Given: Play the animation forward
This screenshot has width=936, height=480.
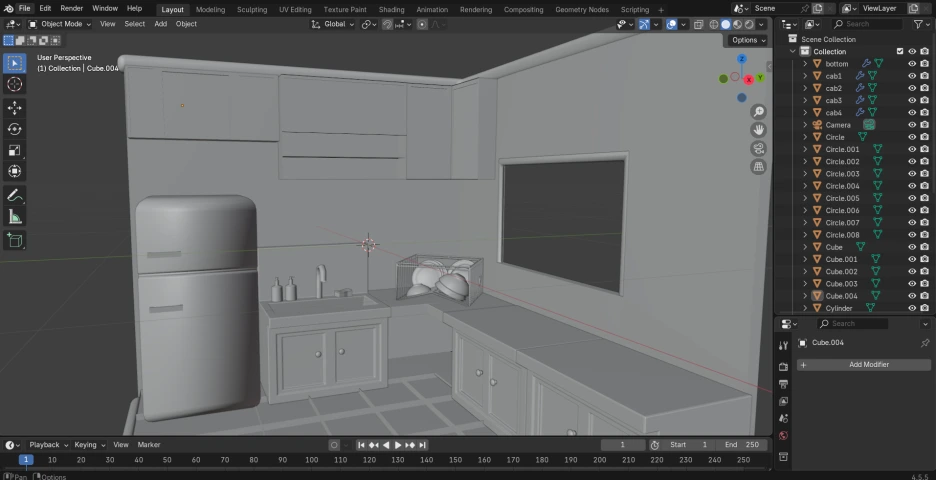Looking at the screenshot, I should coord(398,445).
